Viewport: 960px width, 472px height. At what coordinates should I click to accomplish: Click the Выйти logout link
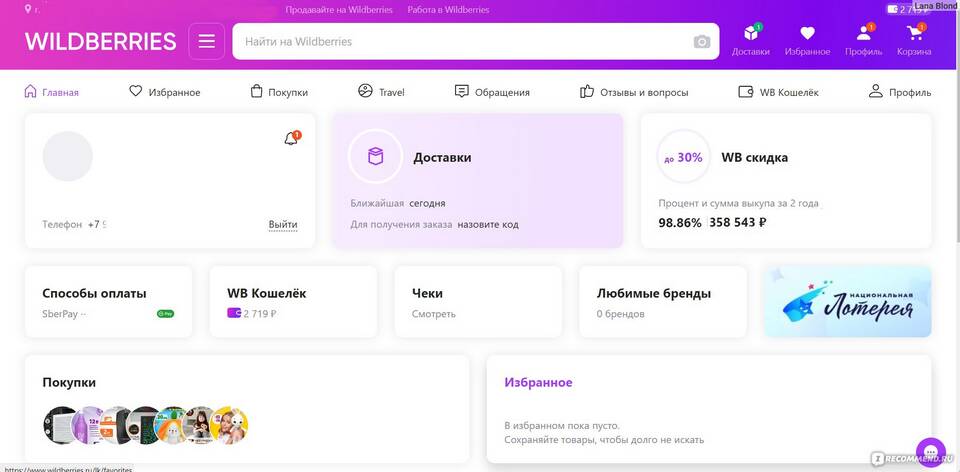pyautogui.click(x=283, y=224)
